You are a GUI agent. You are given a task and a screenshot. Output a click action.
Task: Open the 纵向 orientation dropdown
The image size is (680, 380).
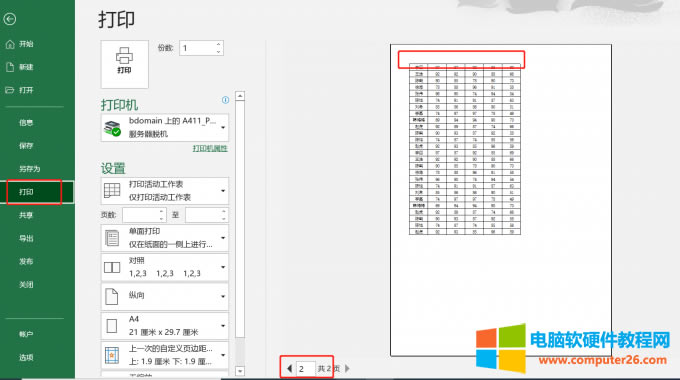tap(165, 296)
